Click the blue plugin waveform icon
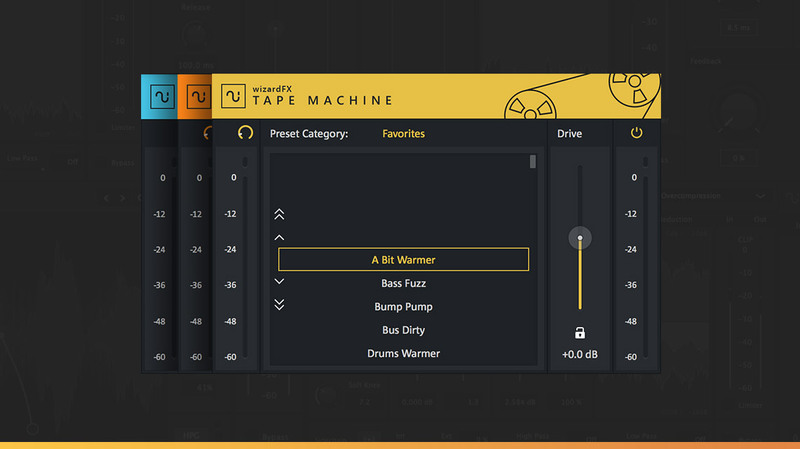Image resolution: width=800 pixels, height=449 pixels. [160, 97]
